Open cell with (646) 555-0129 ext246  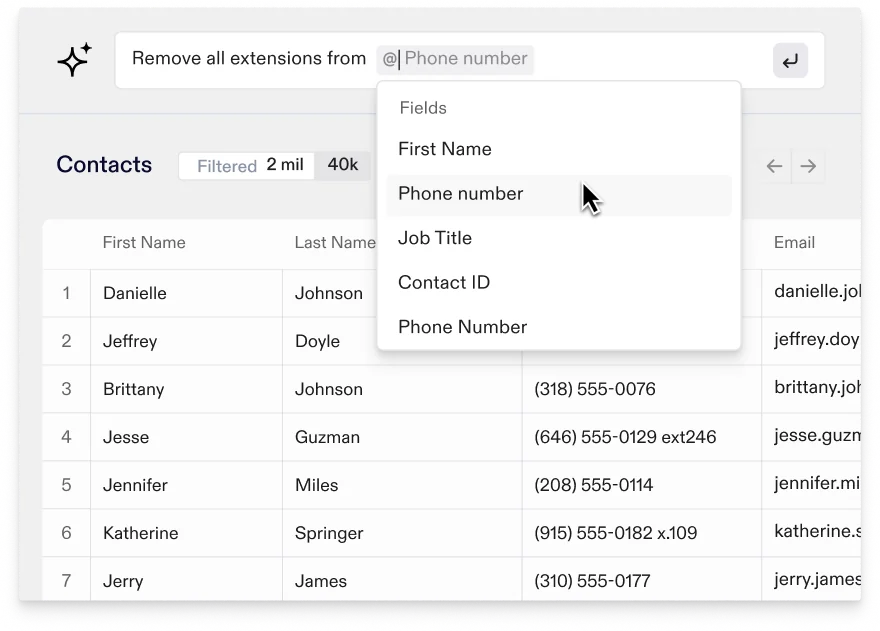tap(625, 437)
